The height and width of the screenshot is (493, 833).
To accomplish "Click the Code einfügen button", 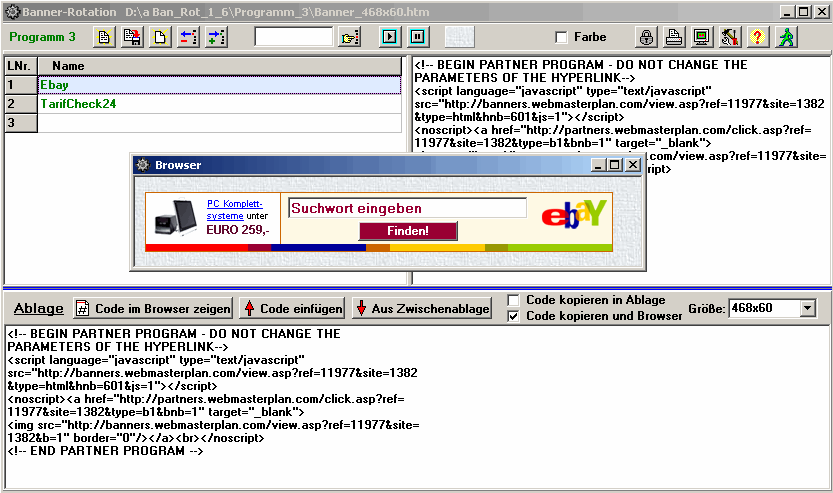I will [292, 309].
